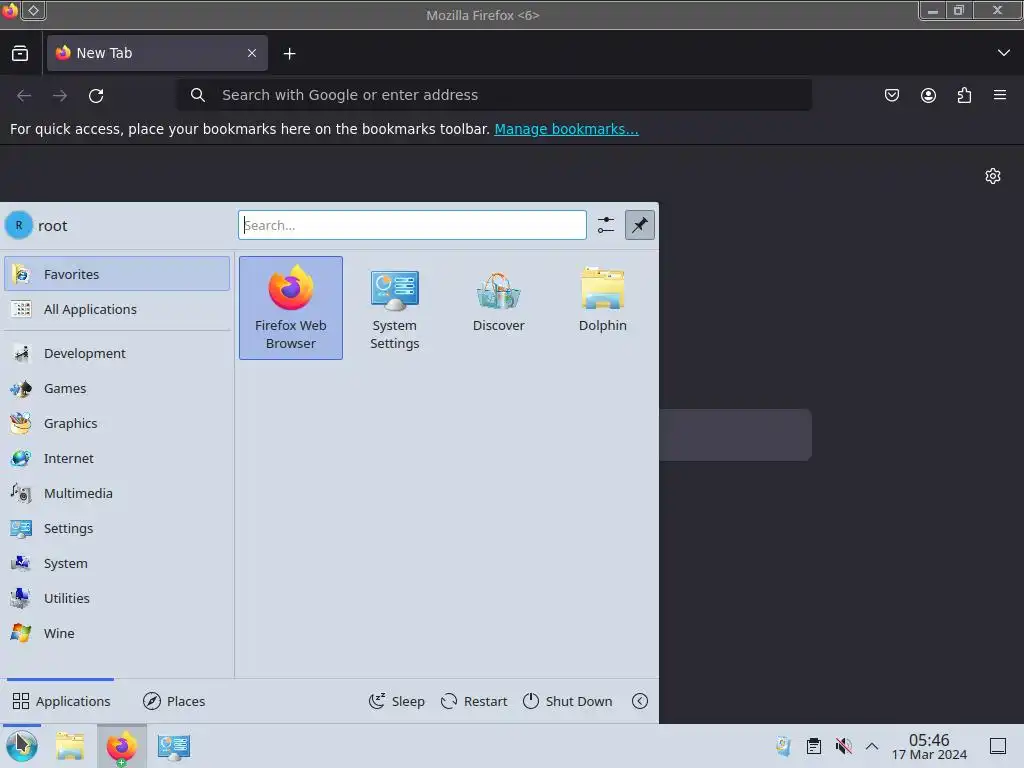Select Favorites category
The height and width of the screenshot is (768, 1024).
[117, 274]
